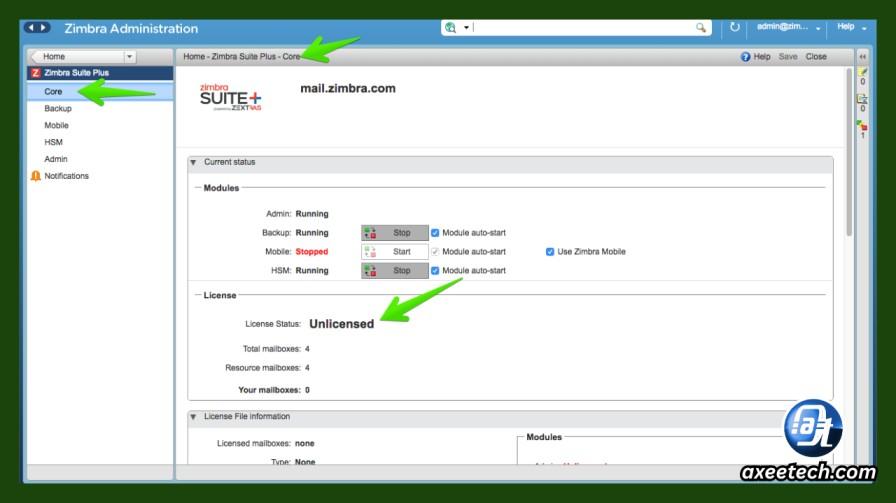Toggle Use Zimbra Mobile checkbox

pos(550,252)
